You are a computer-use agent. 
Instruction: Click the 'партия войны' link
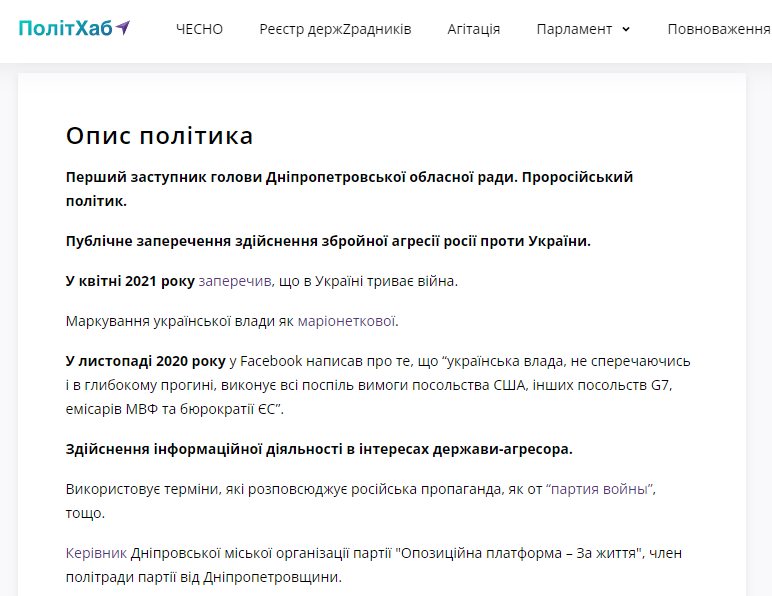(600, 489)
